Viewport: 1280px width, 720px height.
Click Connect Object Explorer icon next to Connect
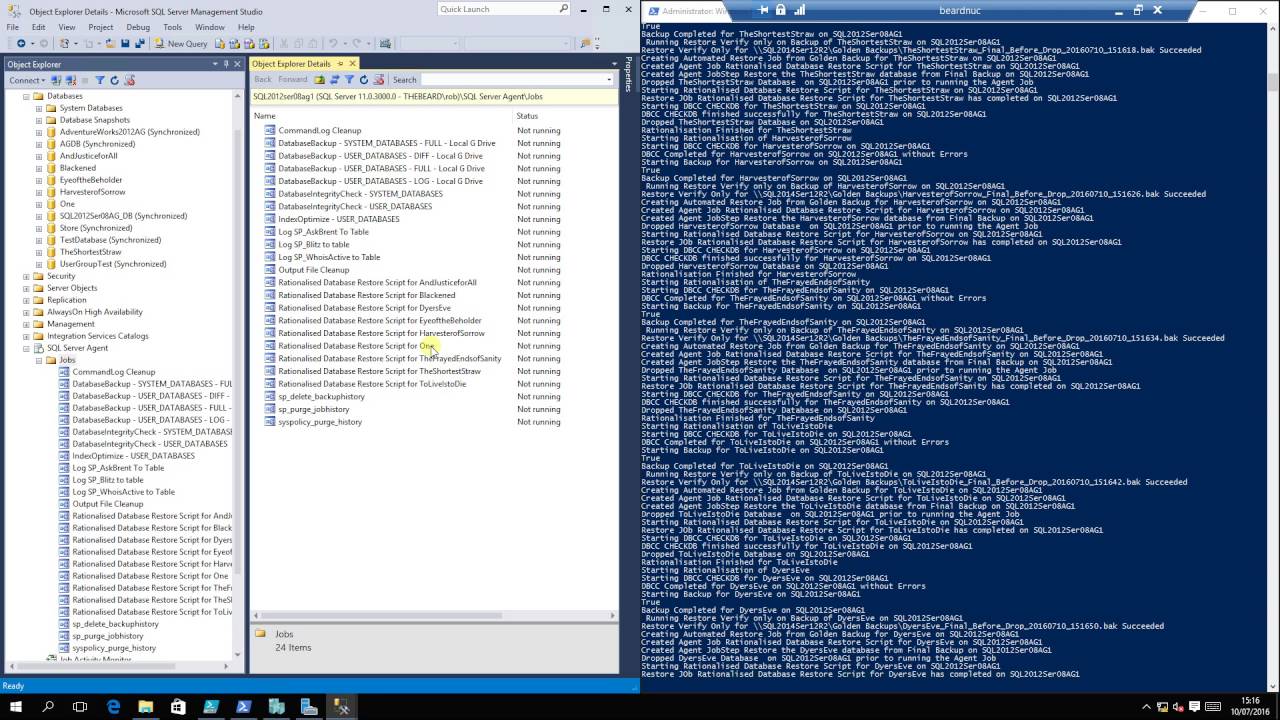tap(57, 80)
